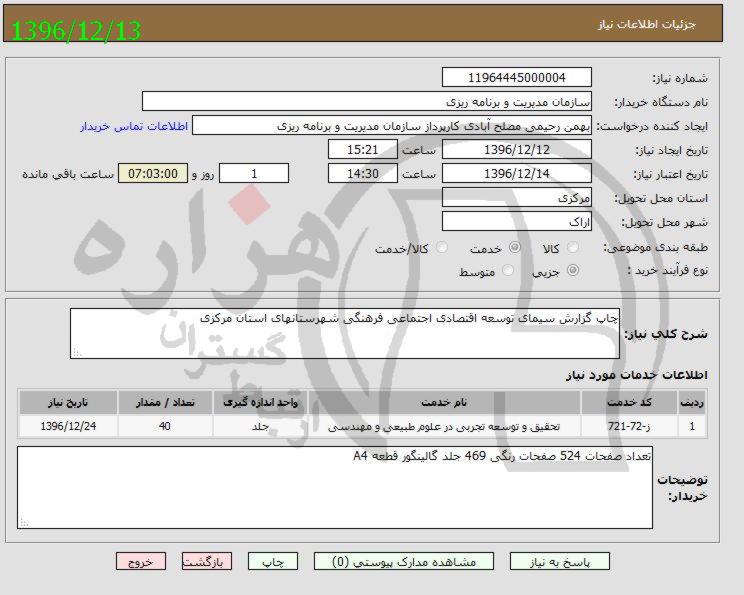Click the اطلاعات خدمات مورد نیاز heading

click(636, 375)
